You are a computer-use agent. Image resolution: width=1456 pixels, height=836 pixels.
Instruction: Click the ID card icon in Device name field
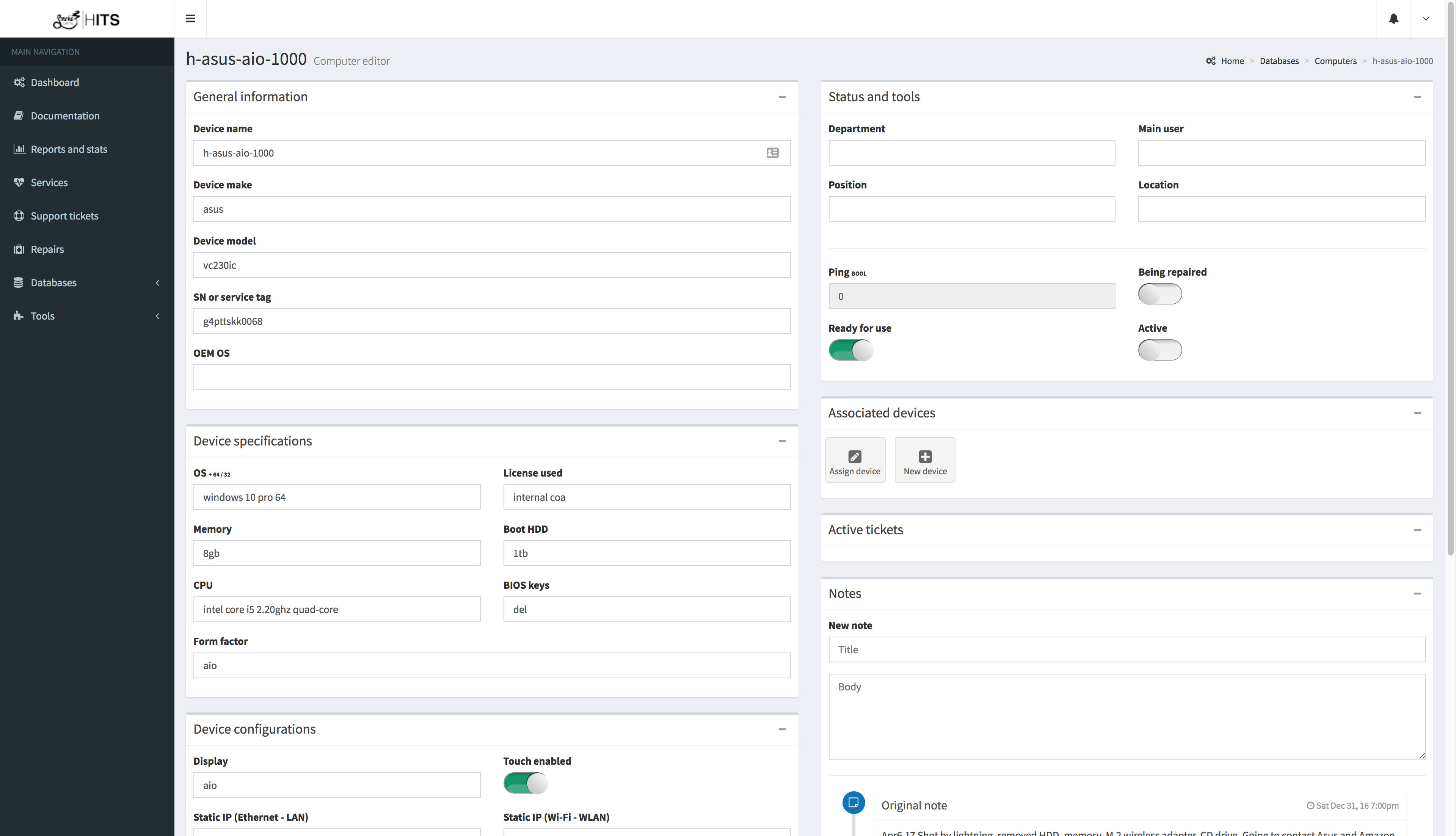pos(772,153)
